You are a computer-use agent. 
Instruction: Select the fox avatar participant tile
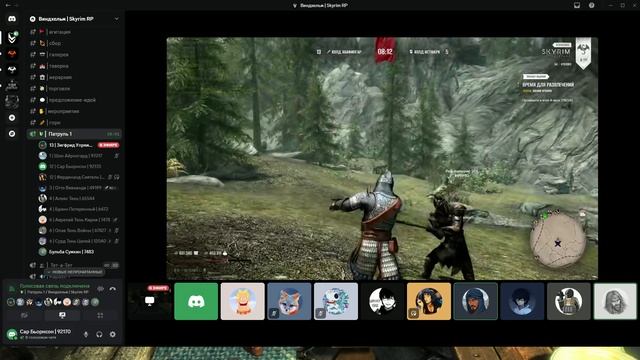tap(289, 301)
